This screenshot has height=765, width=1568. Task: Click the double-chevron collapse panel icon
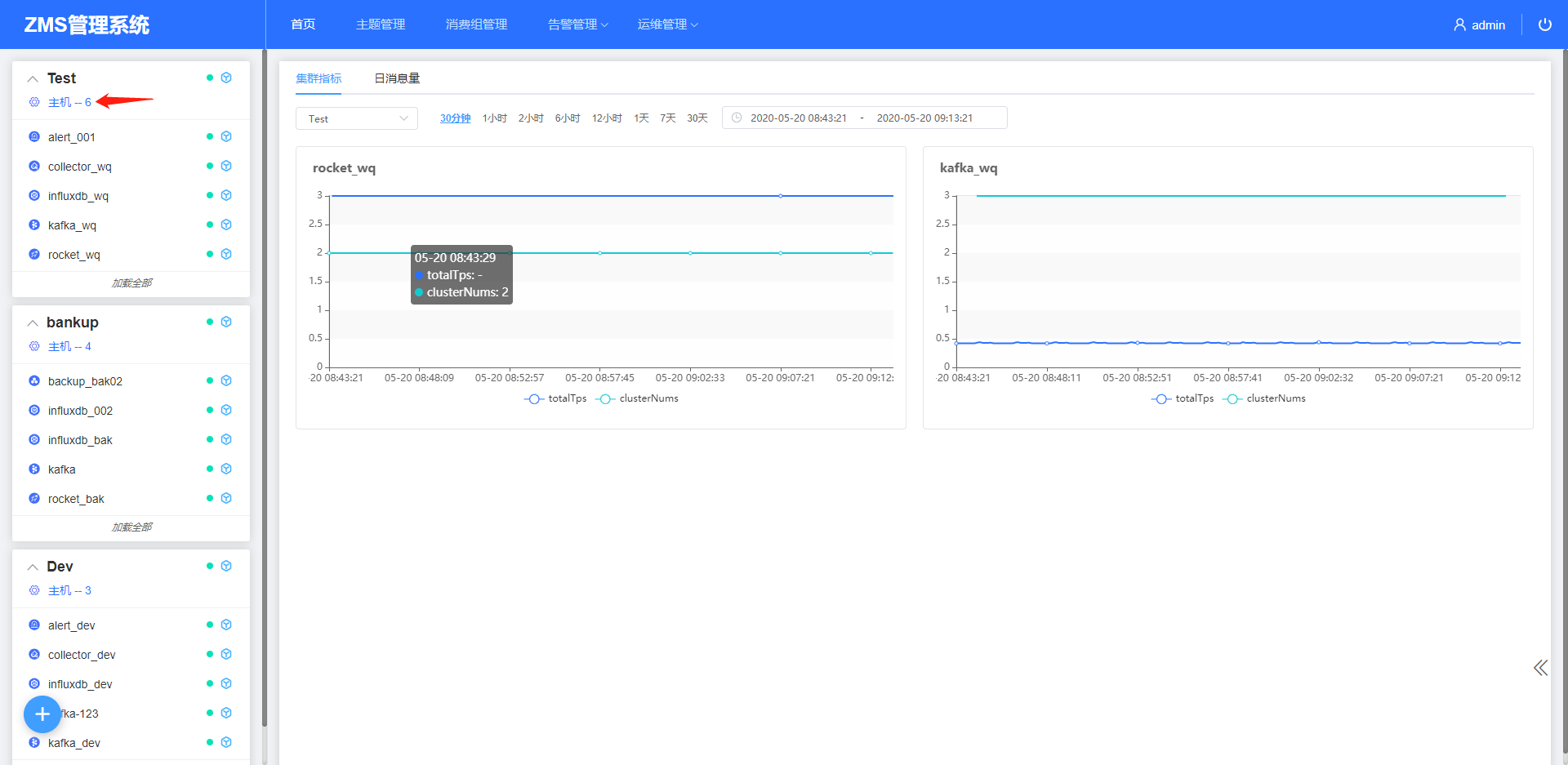point(1540,668)
